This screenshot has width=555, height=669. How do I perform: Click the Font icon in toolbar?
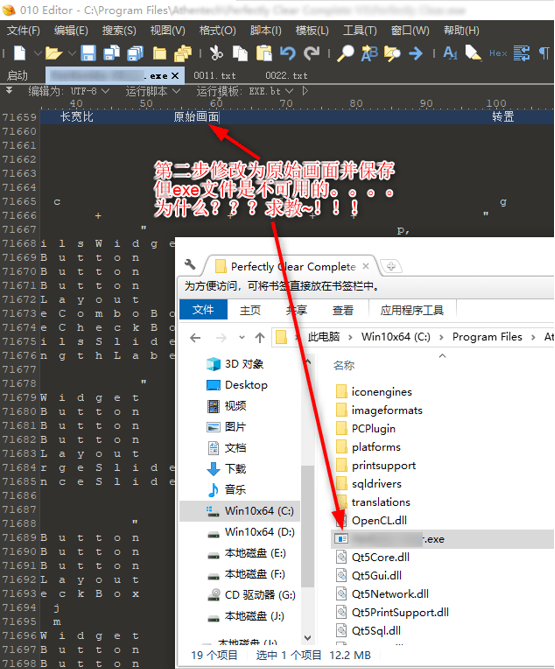pyautogui.click(x=450, y=53)
